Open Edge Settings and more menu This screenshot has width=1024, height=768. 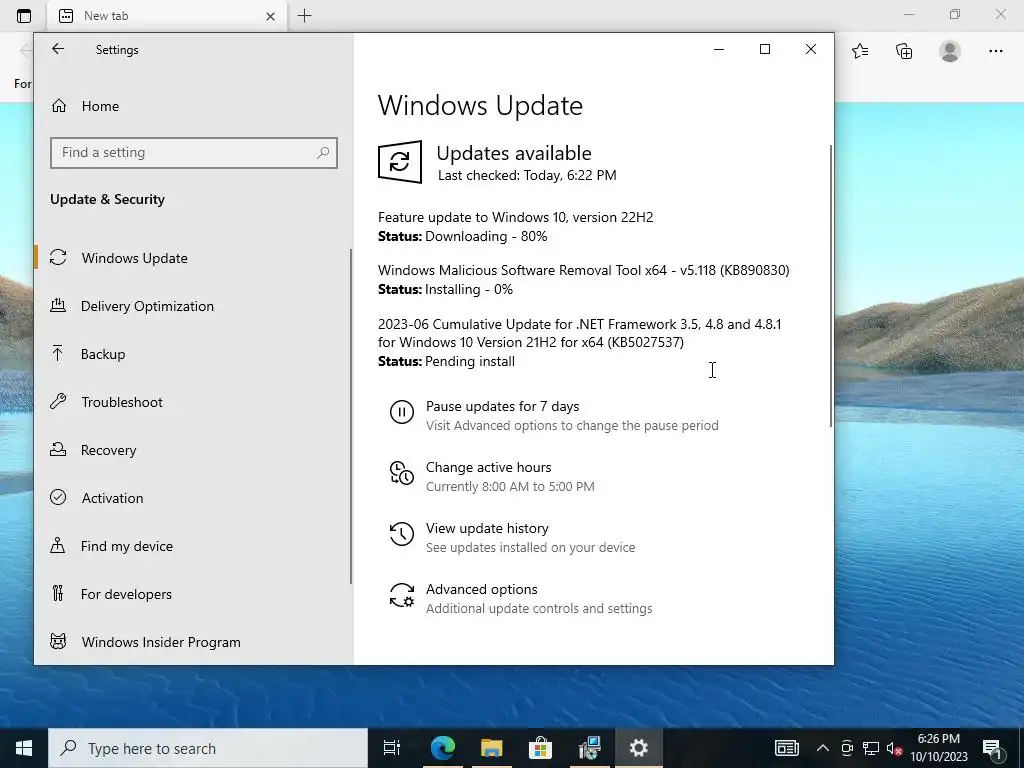(x=995, y=51)
